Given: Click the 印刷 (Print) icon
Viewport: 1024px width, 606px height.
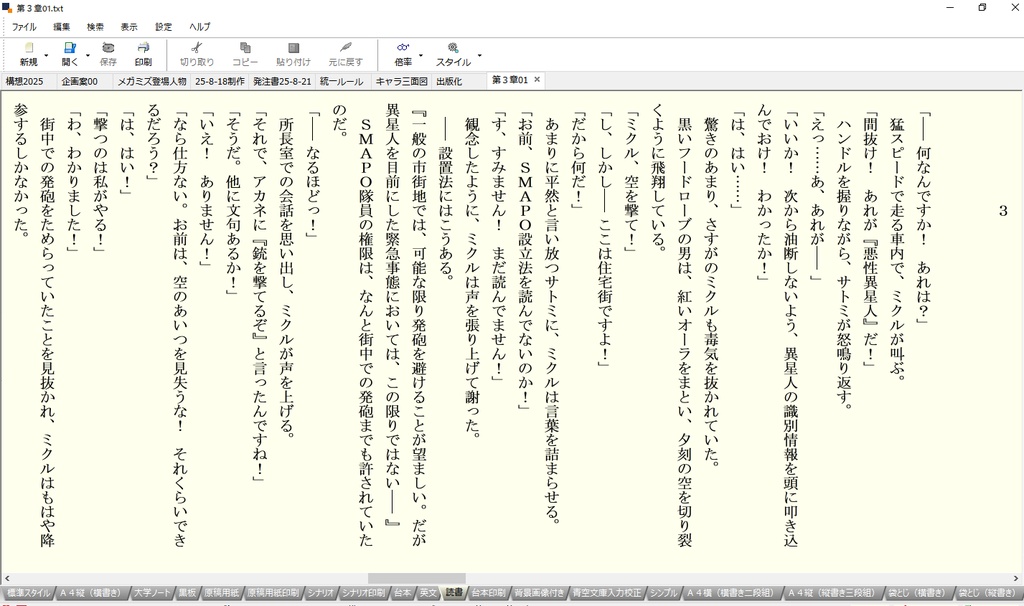Looking at the screenshot, I should [143, 48].
